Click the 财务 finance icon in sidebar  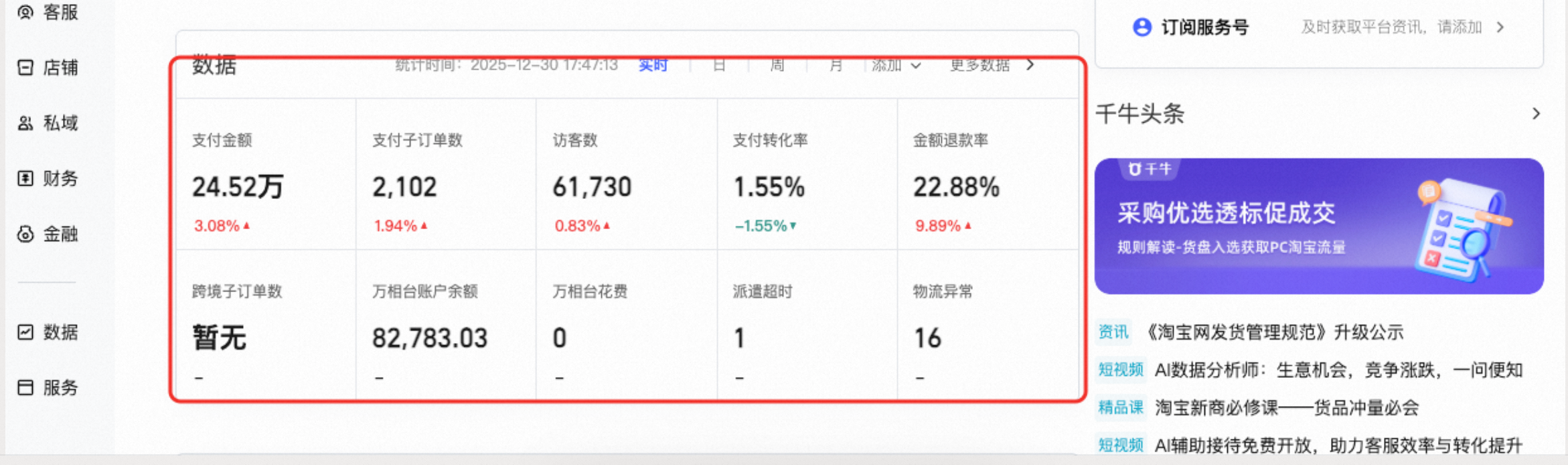(25, 178)
